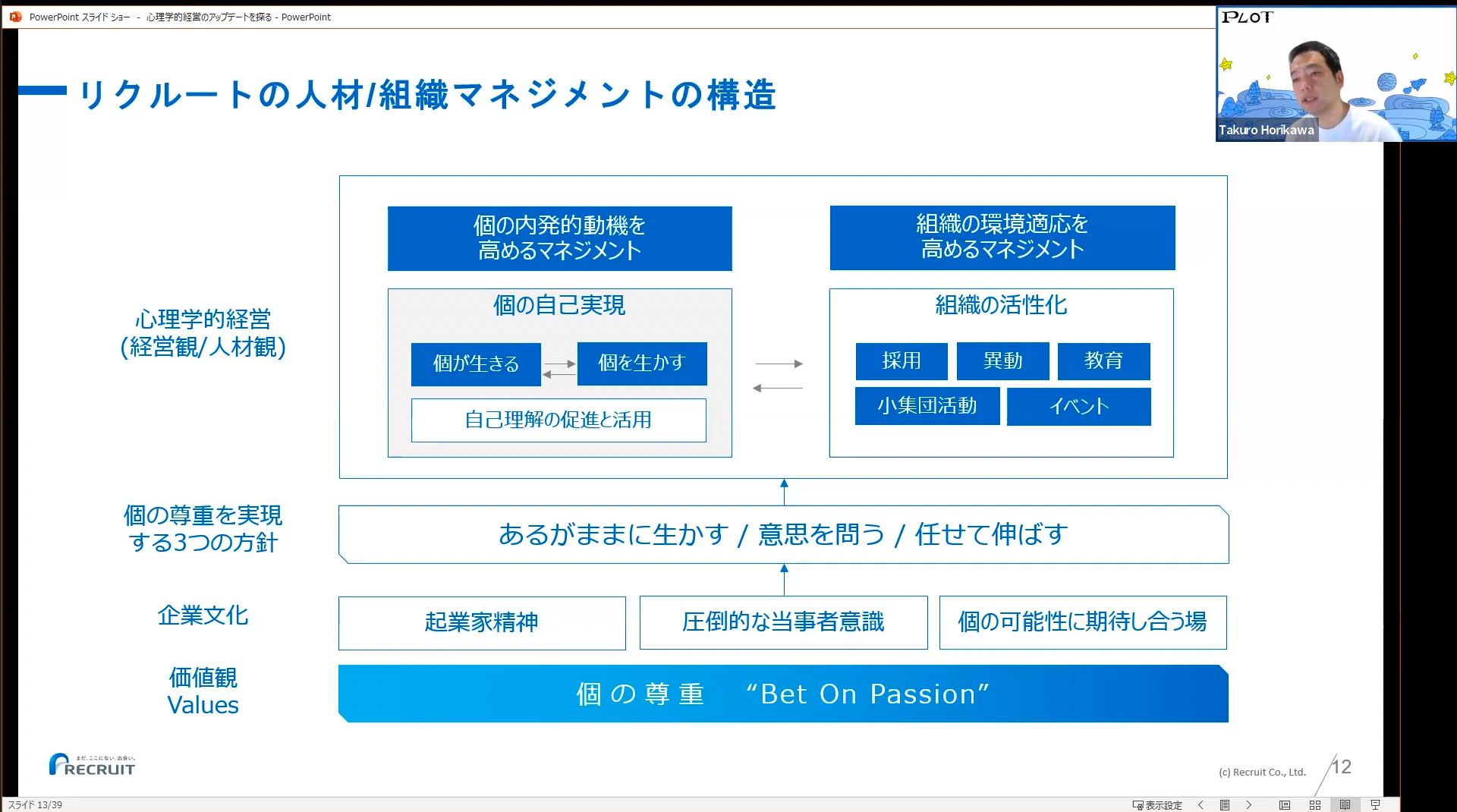Click the 組織の環境適応を高めるマネジメント header
The width and height of the screenshot is (1457, 812).
click(1002, 238)
